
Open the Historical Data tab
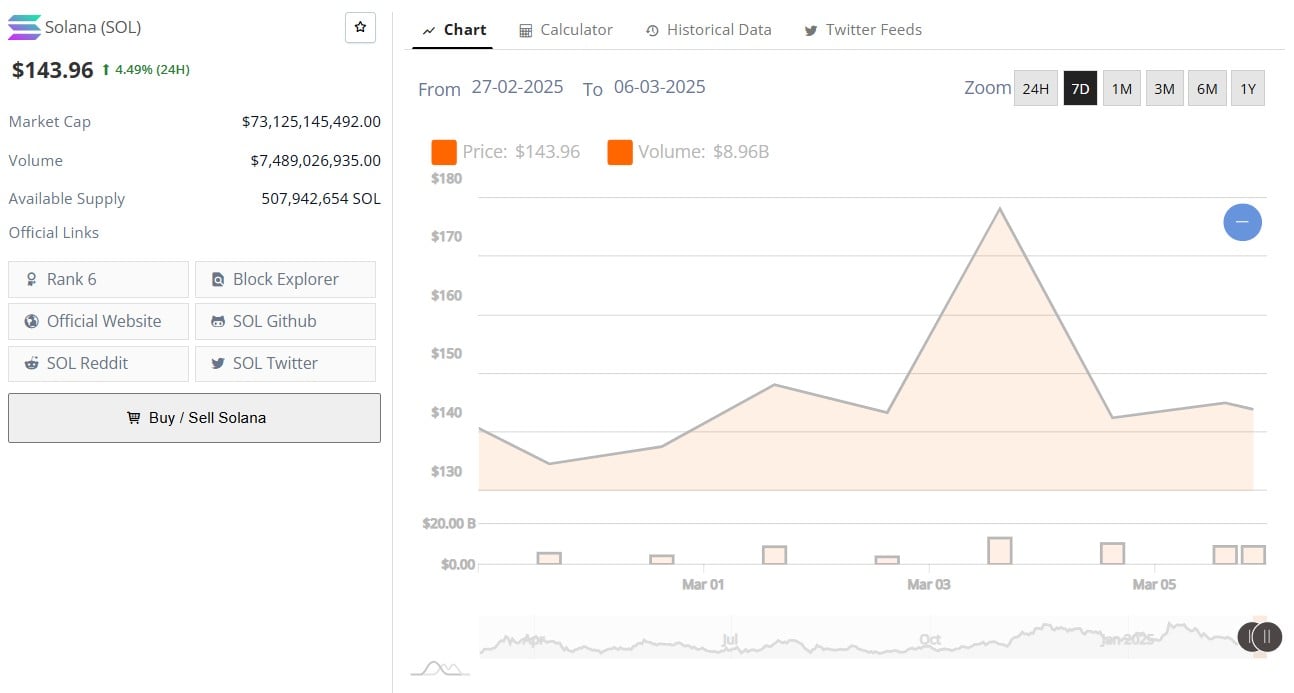pos(708,30)
